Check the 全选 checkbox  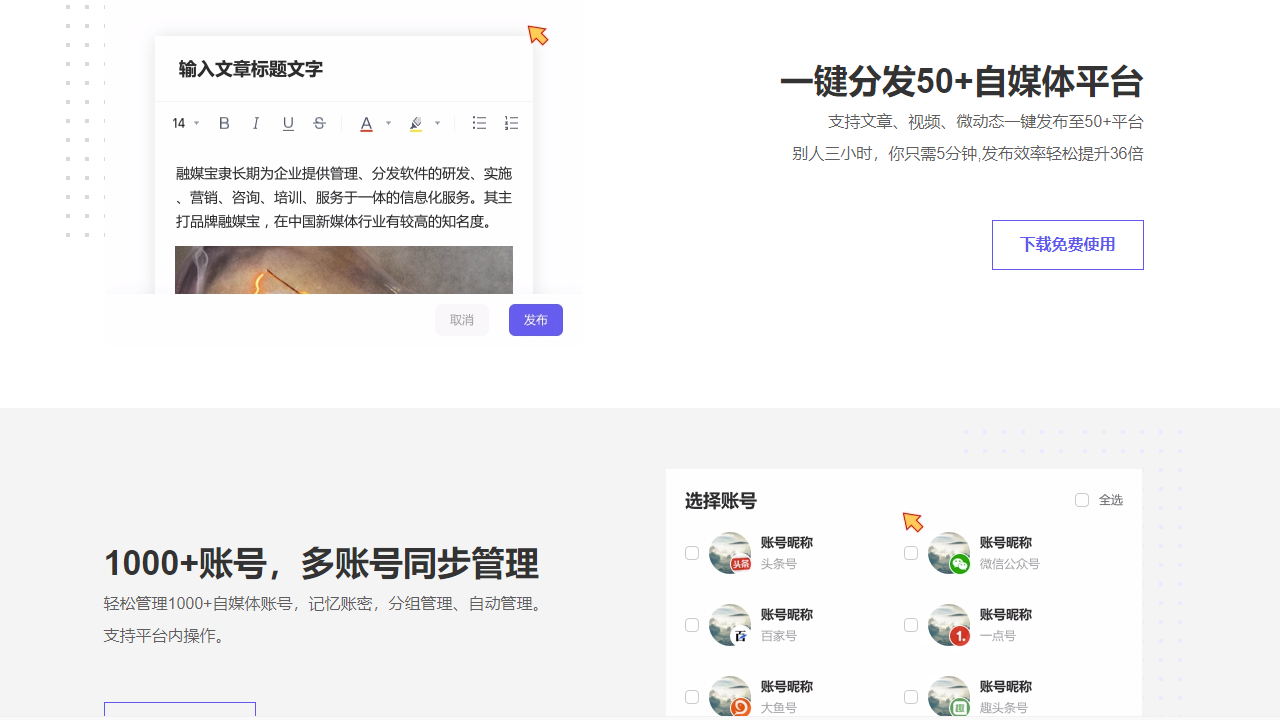1081,500
